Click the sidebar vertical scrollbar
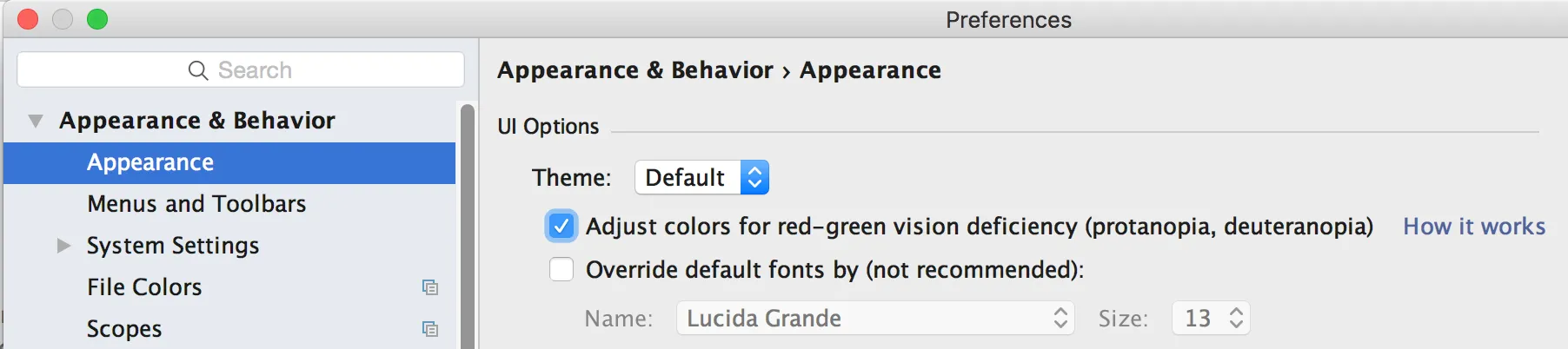 (468, 226)
